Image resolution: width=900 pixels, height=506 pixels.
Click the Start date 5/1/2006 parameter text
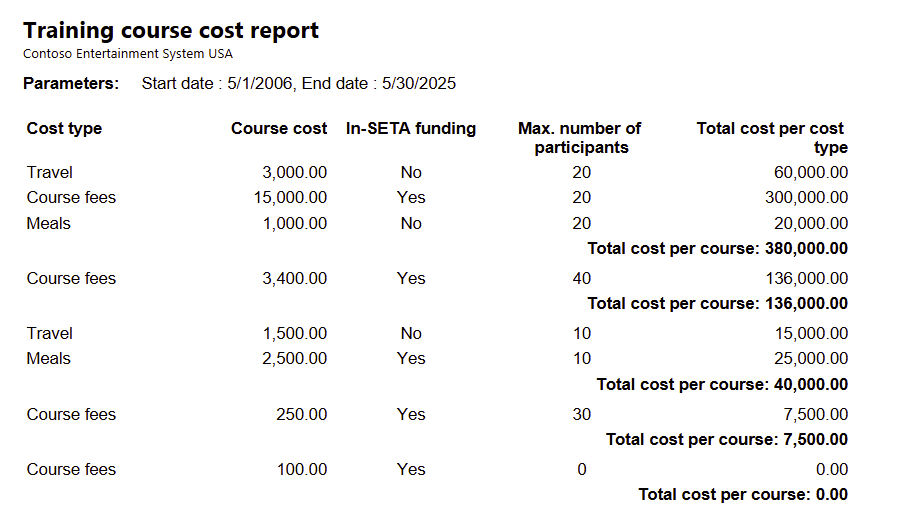[217, 84]
